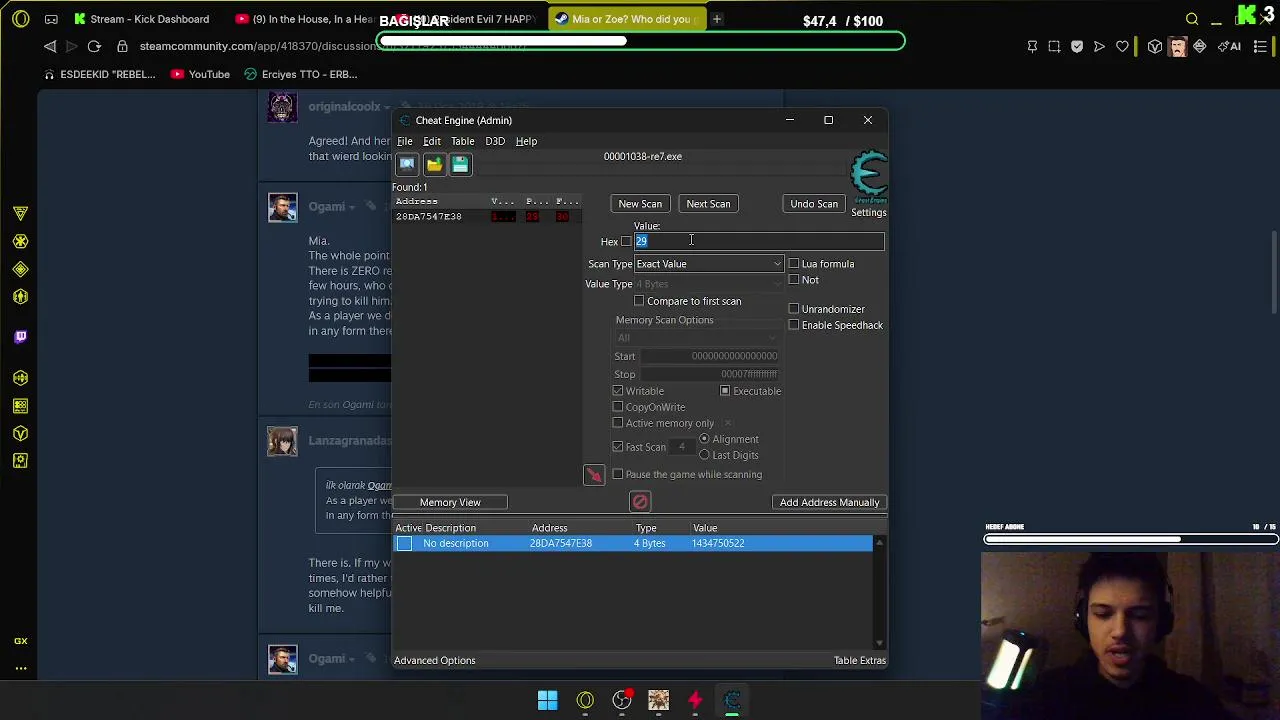This screenshot has width=1280, height=720.
Task: Switch to Cheat Engine taskbar icon
Action: (732, 700)
